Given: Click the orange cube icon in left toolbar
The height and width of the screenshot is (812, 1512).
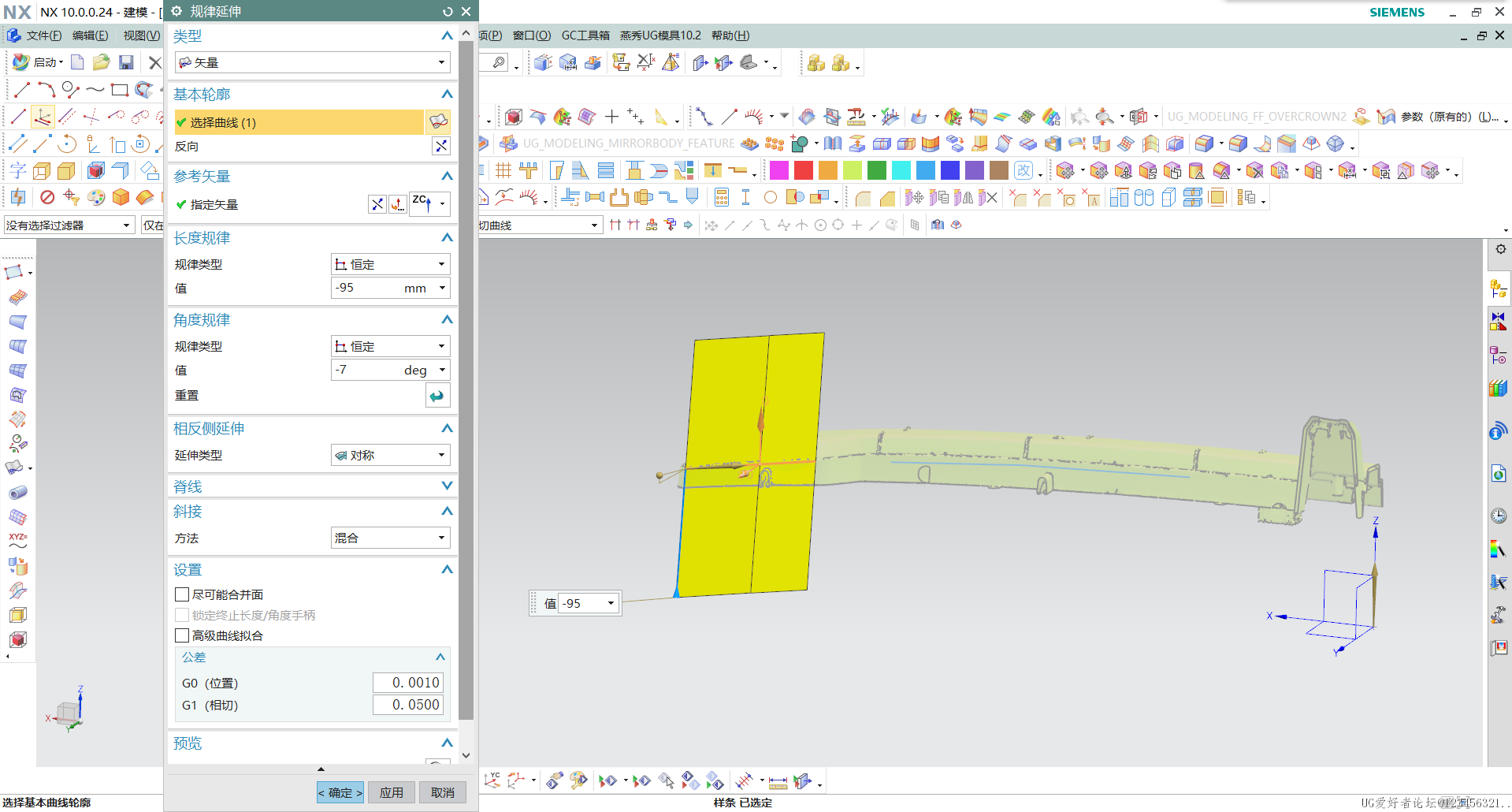Looking at the screenshot, I should 121,197.
